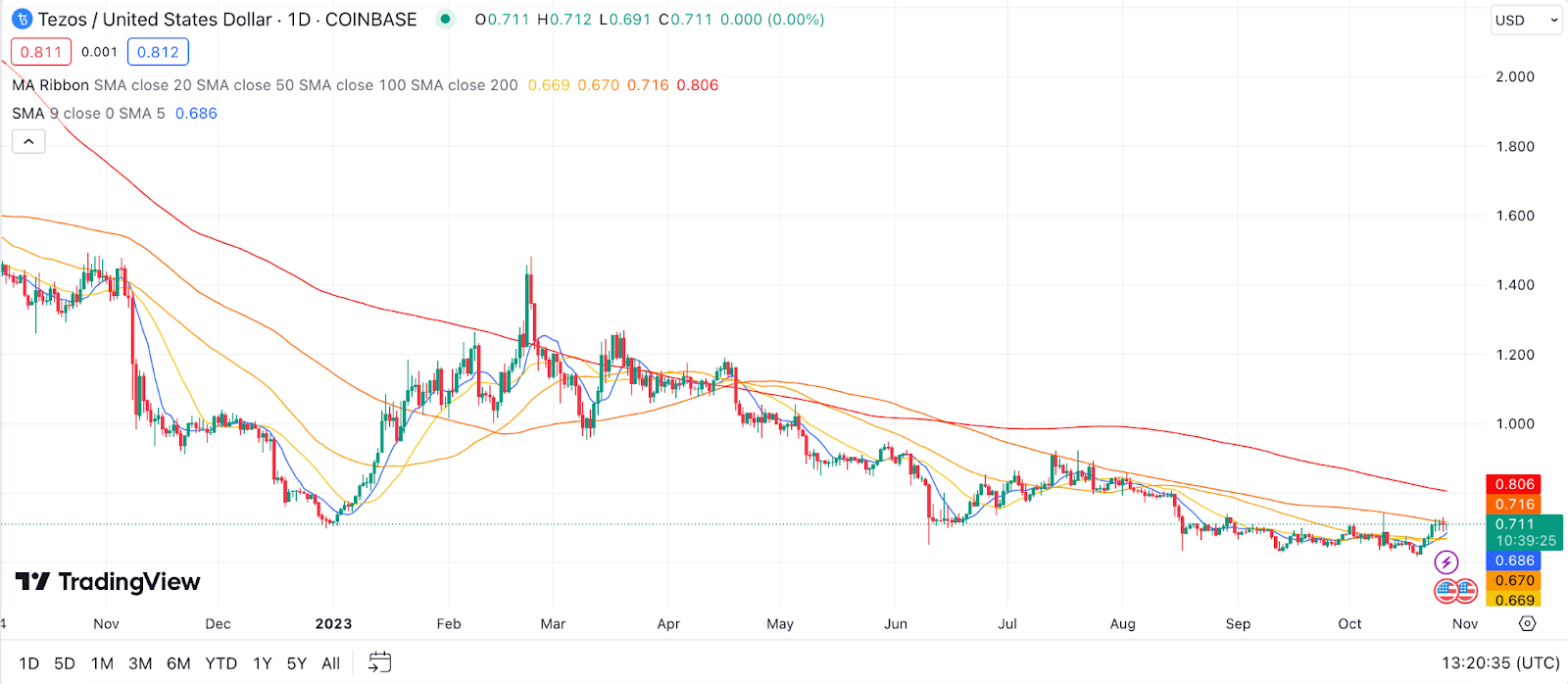The width and height of the screenshot is (1568, 684).
Task: Click the SMA 200 value 0.806 in legend
Action: coord(698,85)
